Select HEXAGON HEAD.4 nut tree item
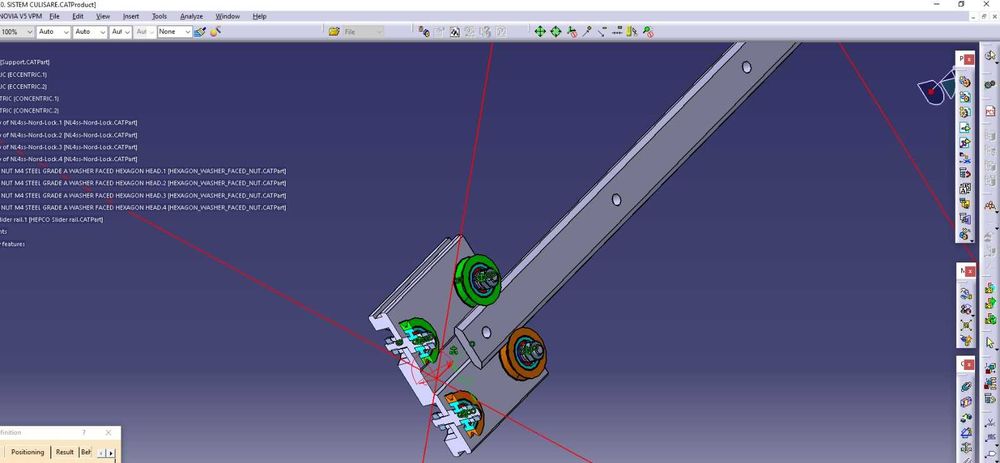 [x=143, y=207]
